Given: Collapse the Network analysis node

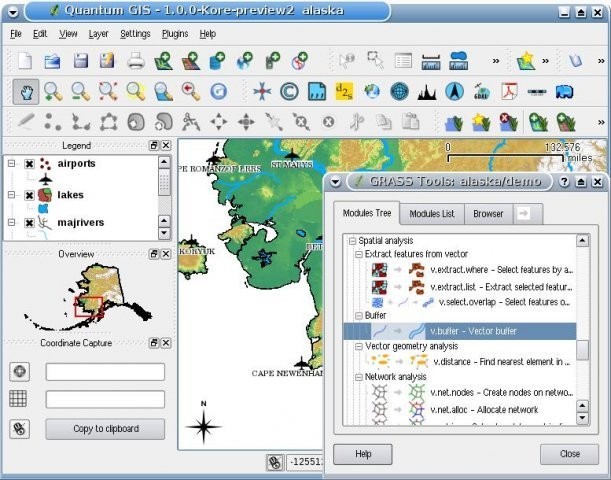Looking at the screenshot, I should [x=358, y=377].
